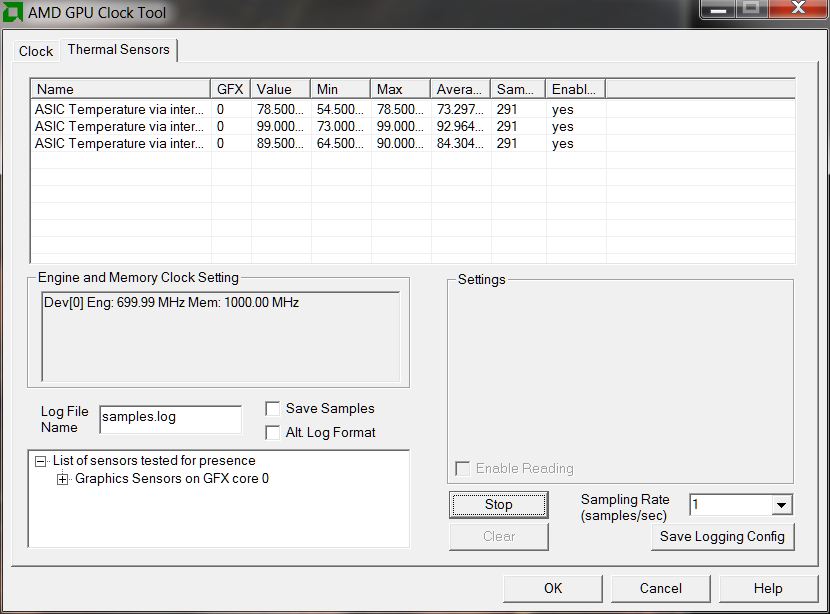
Task: Click List of sensors tested for presence label
Action: tap(154, 460)
